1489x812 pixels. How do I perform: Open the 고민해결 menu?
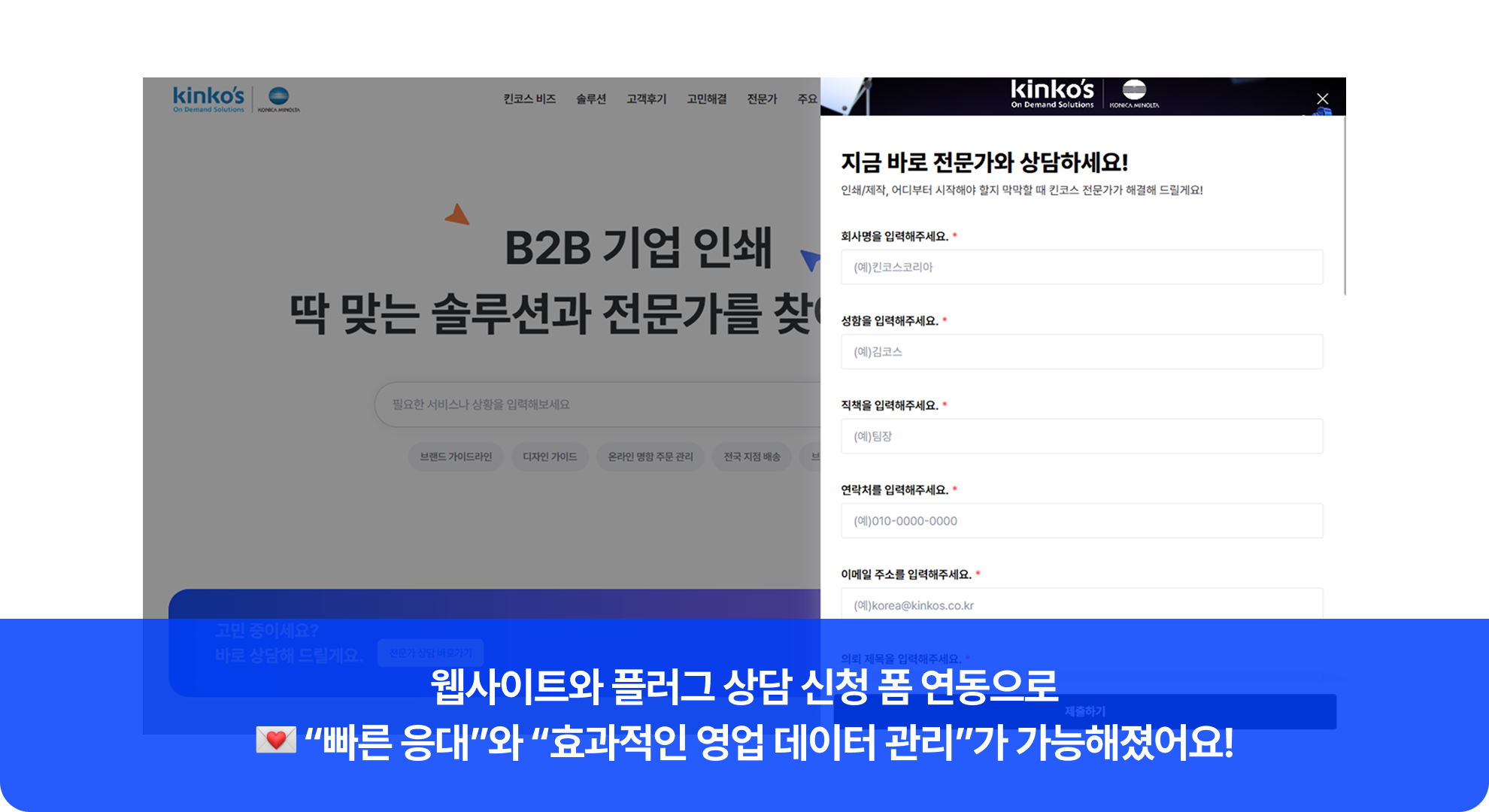706,99
